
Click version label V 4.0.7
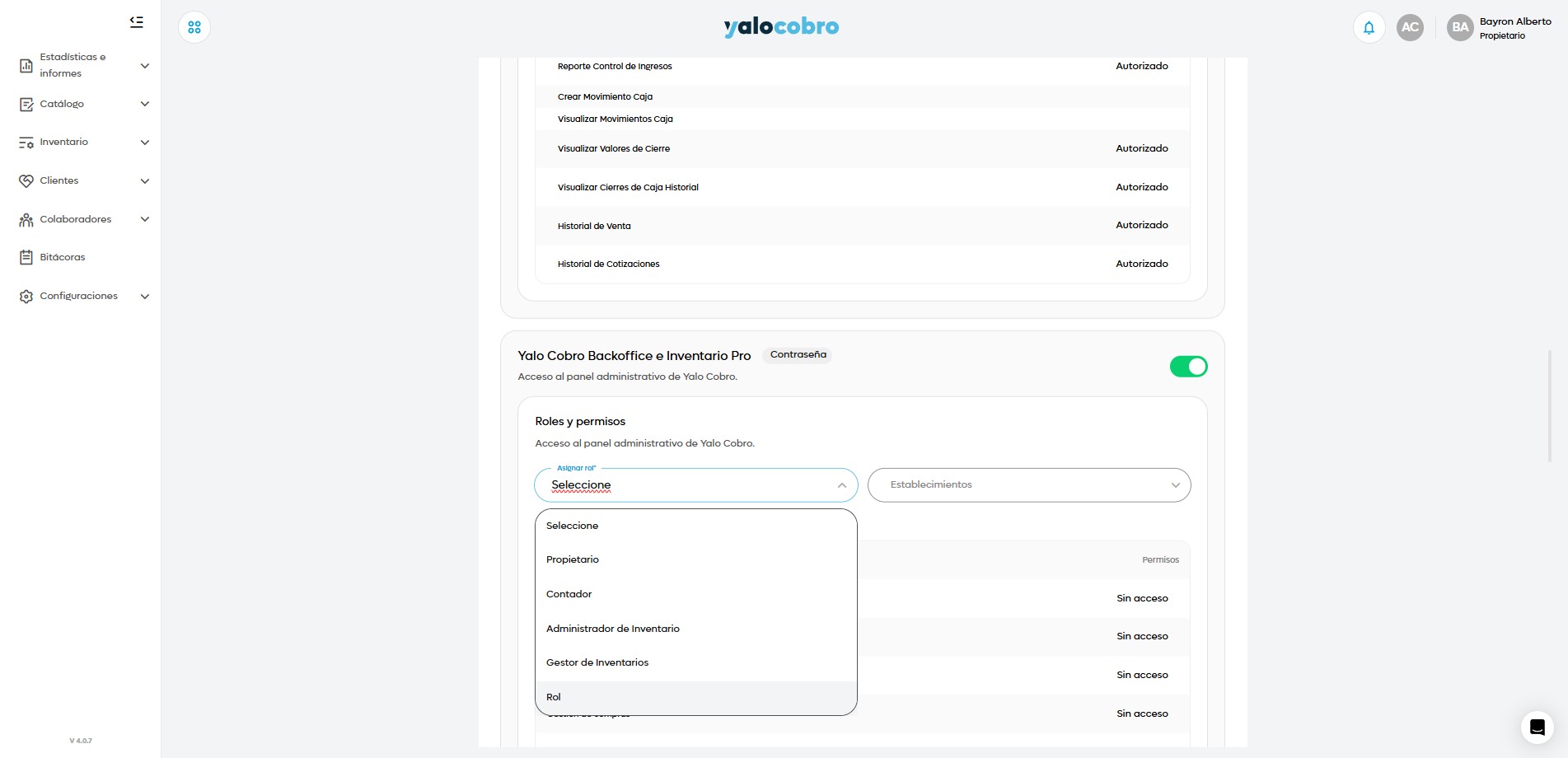pos(81,741)
